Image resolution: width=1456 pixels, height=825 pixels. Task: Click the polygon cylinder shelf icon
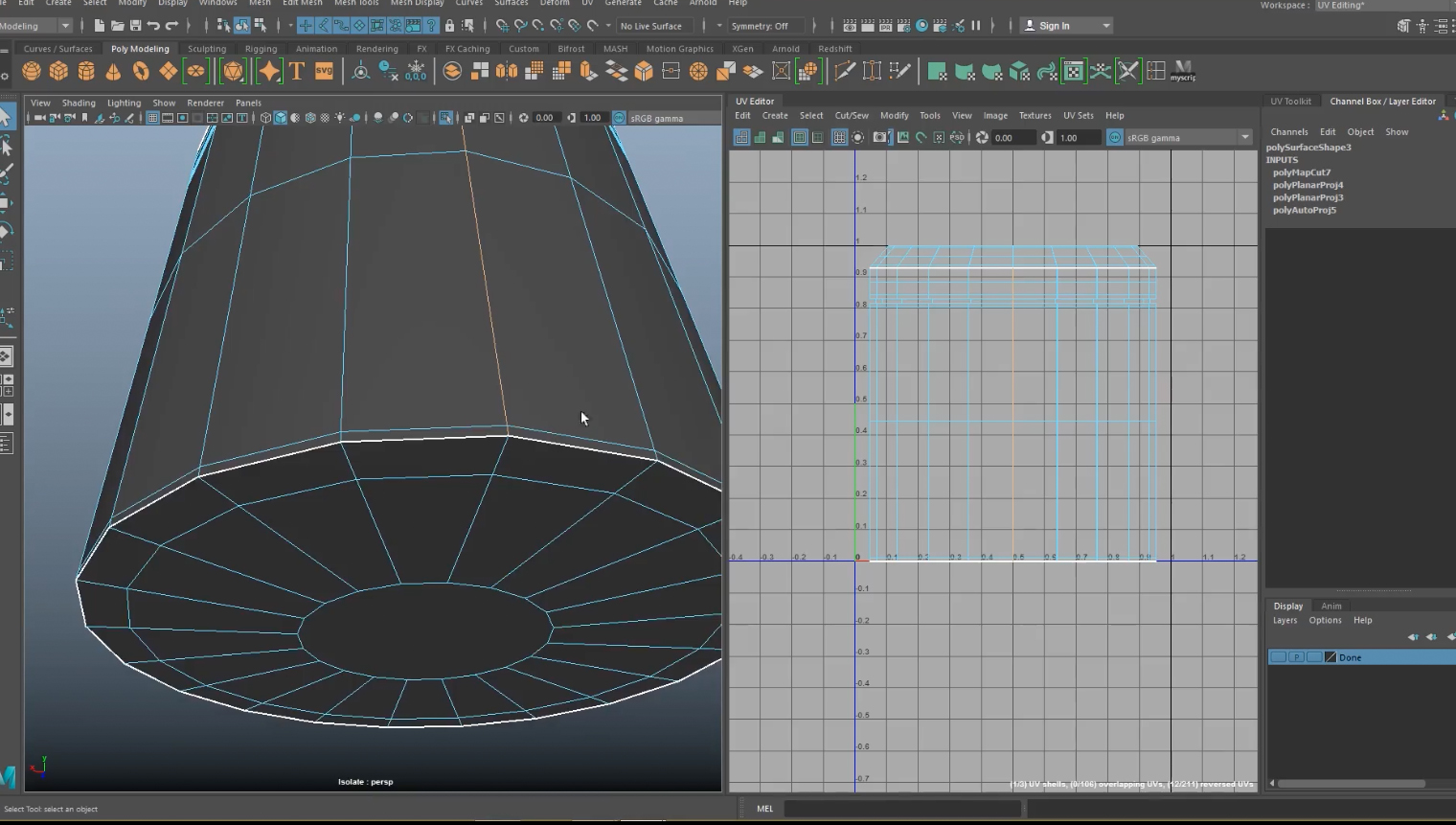pyautogui.click(x=86, y=71)
